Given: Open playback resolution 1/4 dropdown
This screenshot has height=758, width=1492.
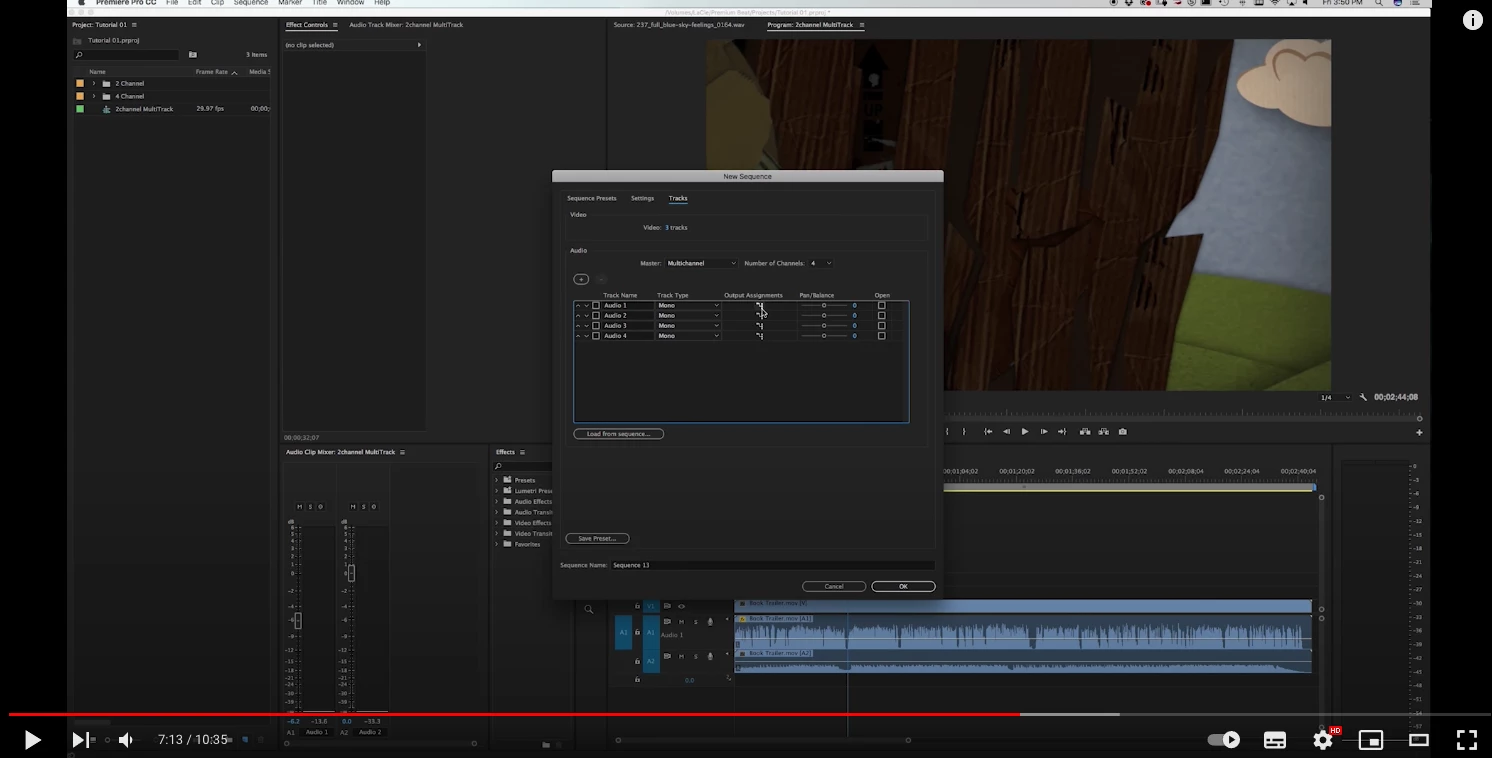Looking at the screenshot, I should [x=1336, y=397].
